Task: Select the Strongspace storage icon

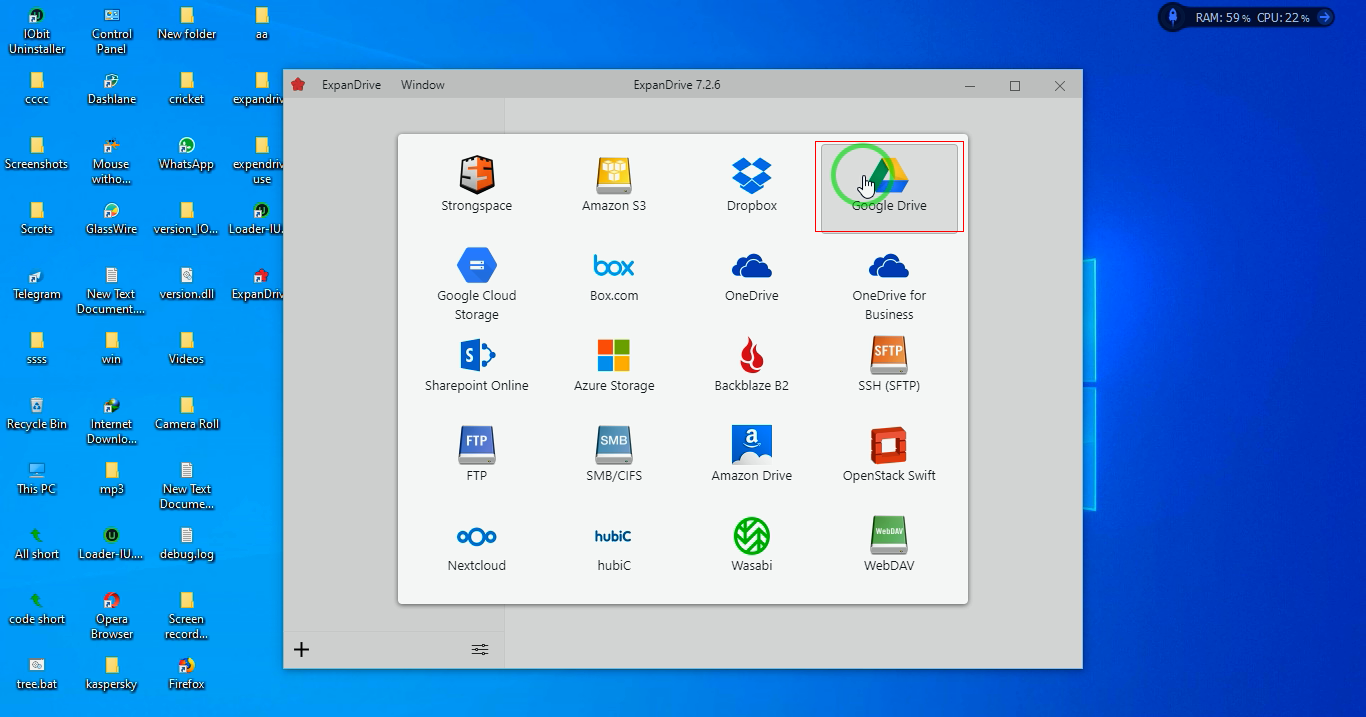Action: 477,176
